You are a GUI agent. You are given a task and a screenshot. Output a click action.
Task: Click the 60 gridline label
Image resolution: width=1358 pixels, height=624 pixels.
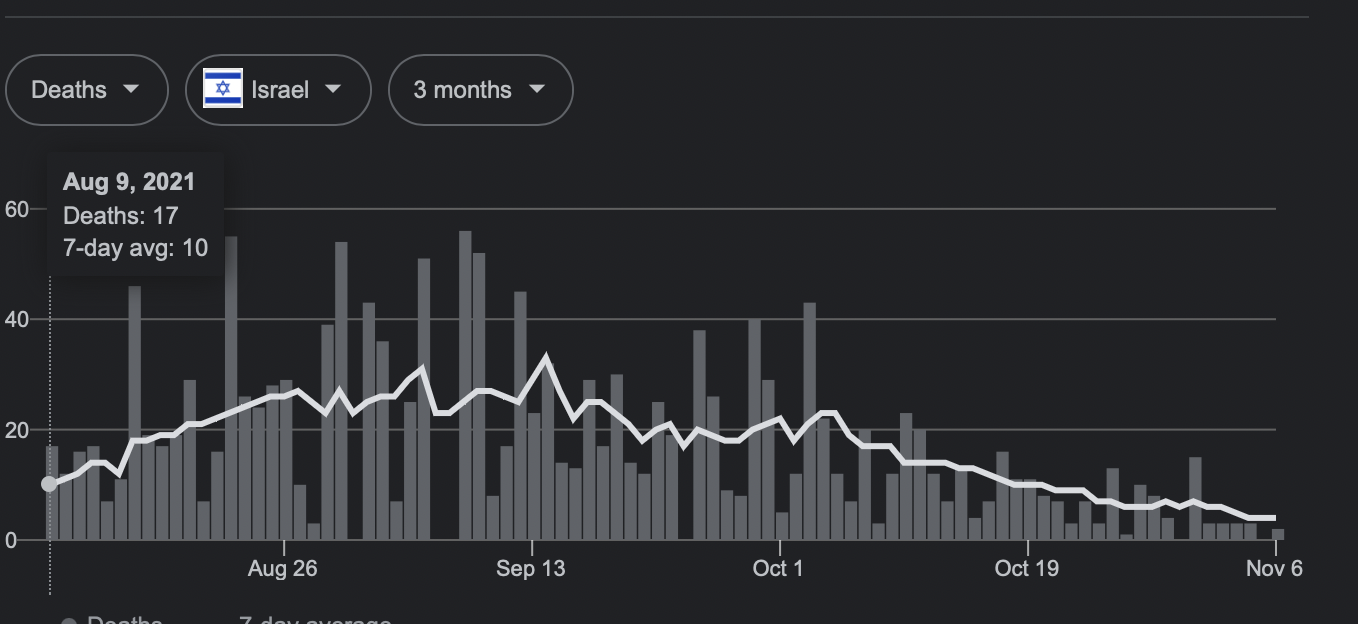[x=17, y=209]
